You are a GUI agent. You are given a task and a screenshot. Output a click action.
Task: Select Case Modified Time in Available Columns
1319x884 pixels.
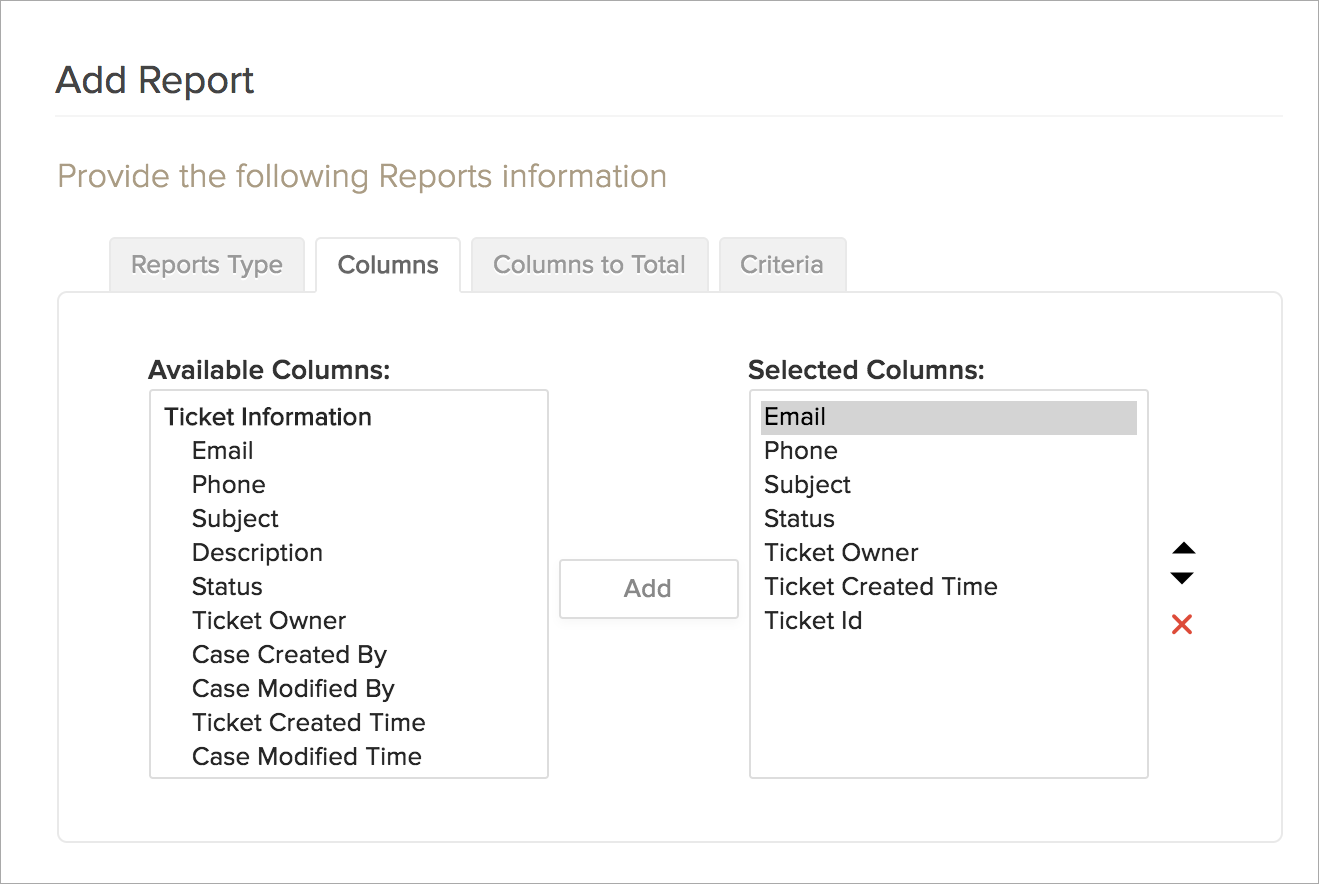pyautogui.click(x=306, y=757)
